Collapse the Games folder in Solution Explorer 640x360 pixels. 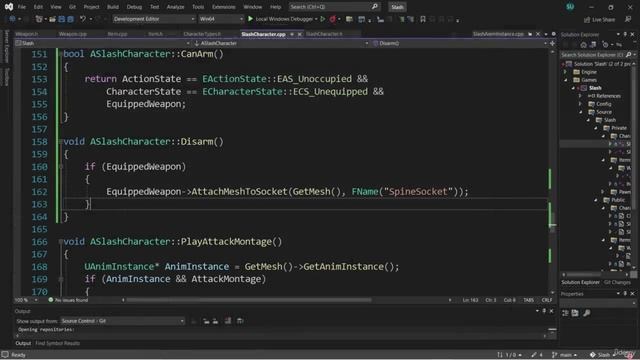pyautogui.click(x=566, y=80)
